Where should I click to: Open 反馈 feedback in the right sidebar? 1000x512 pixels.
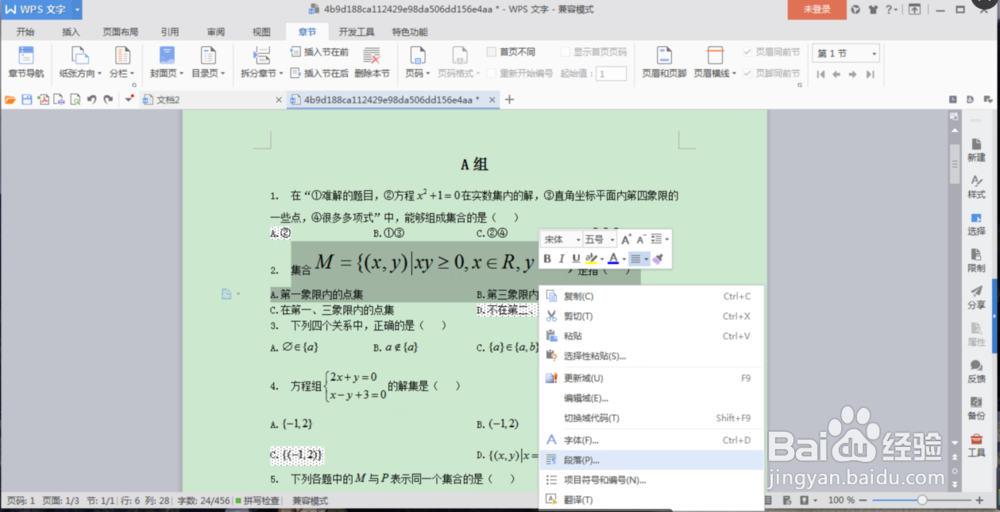(x=976, y=371)
